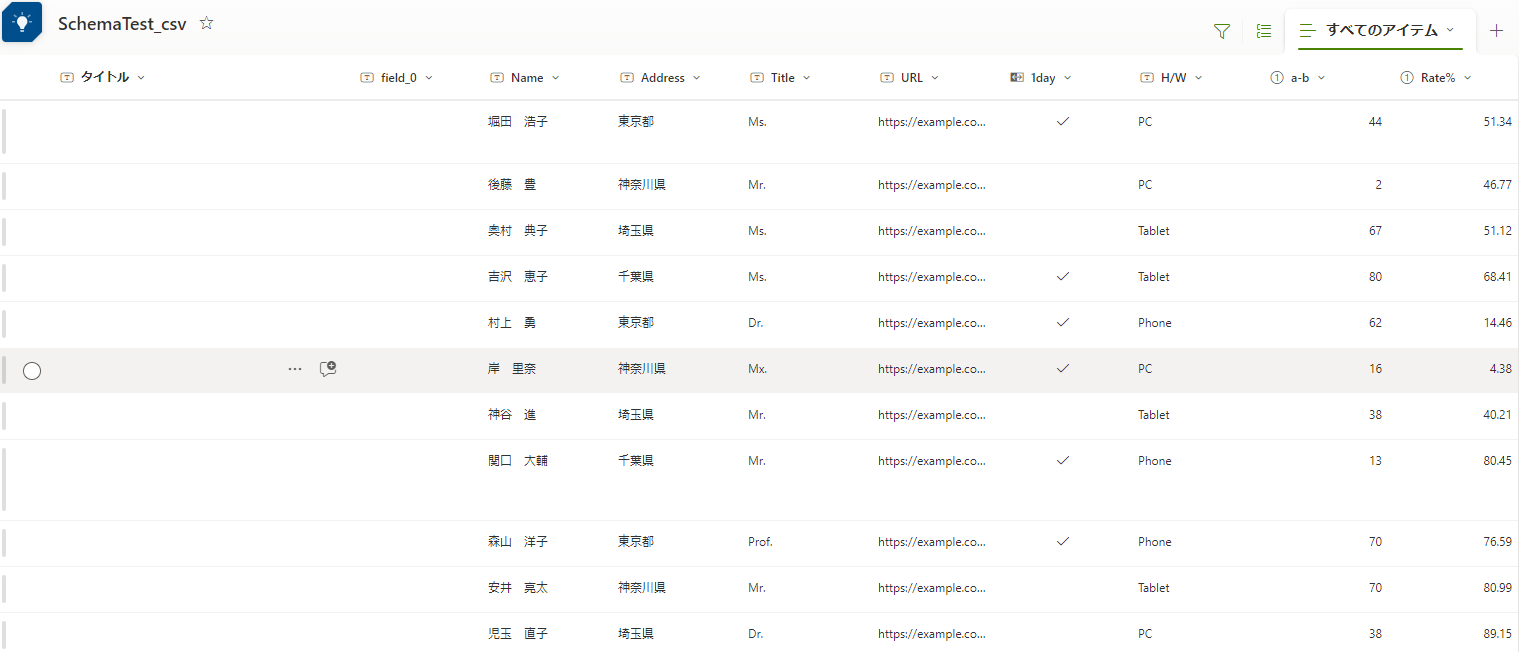1519x652 pixels.
Task: Click Tablet in 安井 寛太 row
Action: (1153, 588)
